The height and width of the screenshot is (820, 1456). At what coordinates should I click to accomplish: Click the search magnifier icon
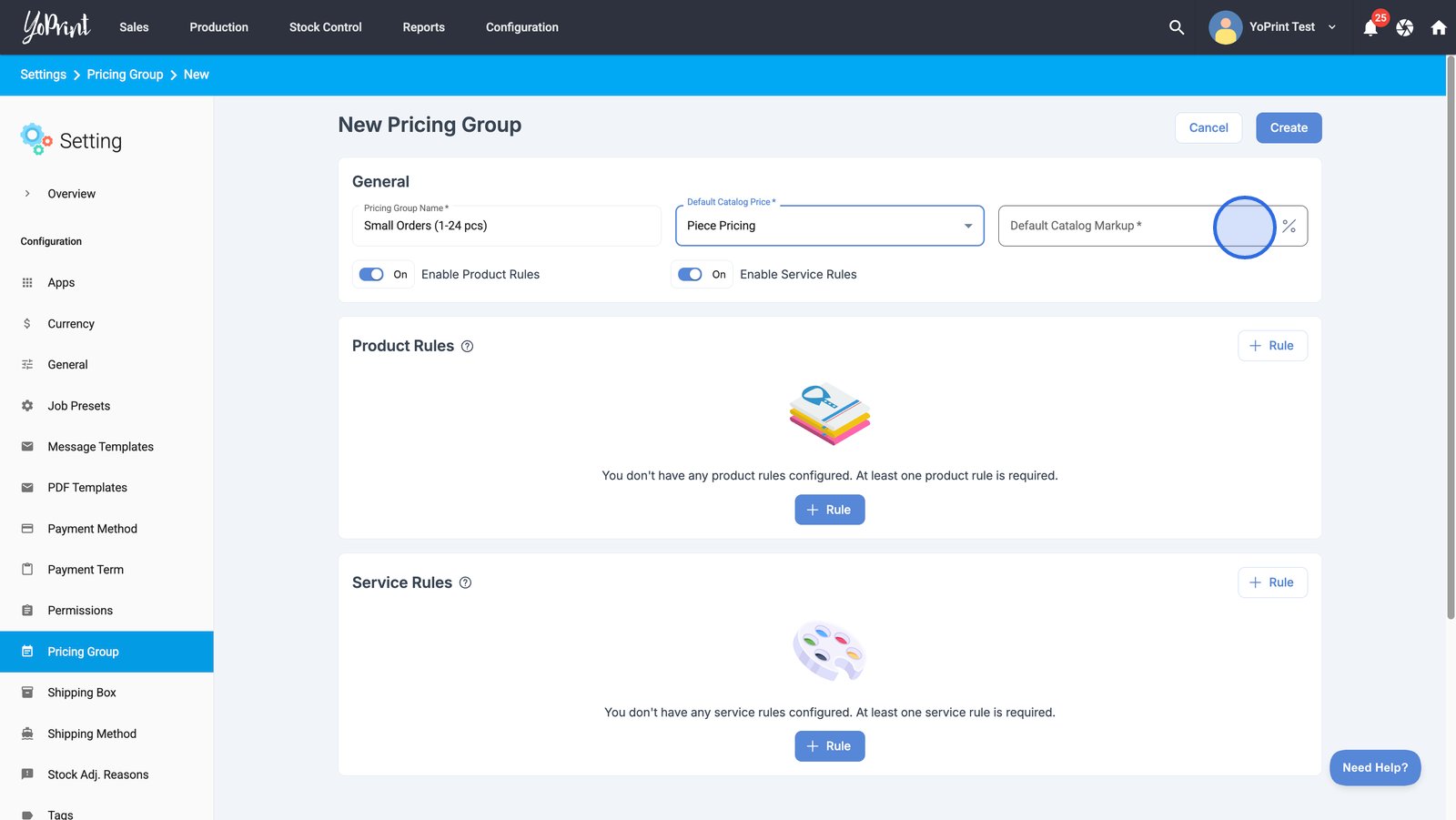[x=1176, y=27]
